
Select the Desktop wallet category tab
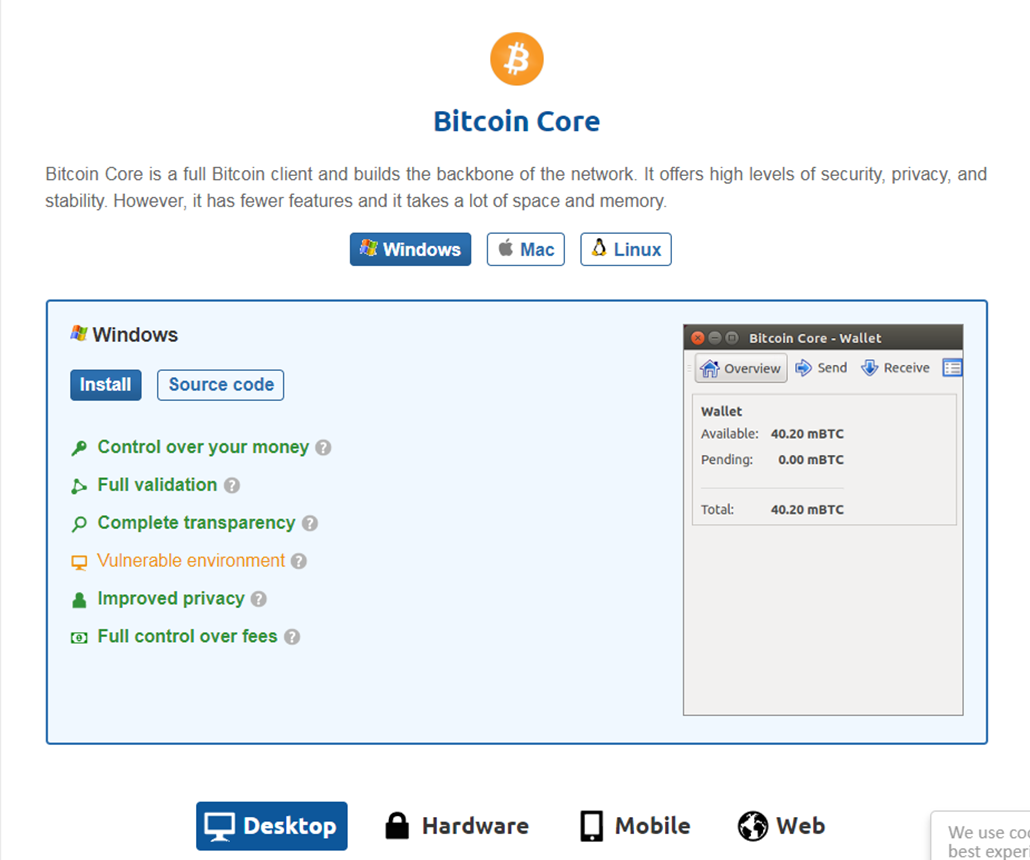click(272, 826)
